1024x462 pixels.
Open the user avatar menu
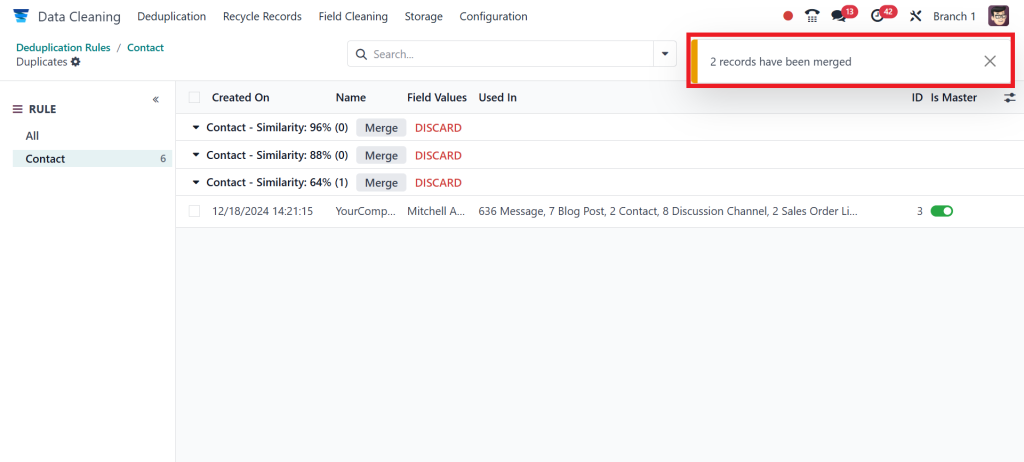tap(998, 16)
